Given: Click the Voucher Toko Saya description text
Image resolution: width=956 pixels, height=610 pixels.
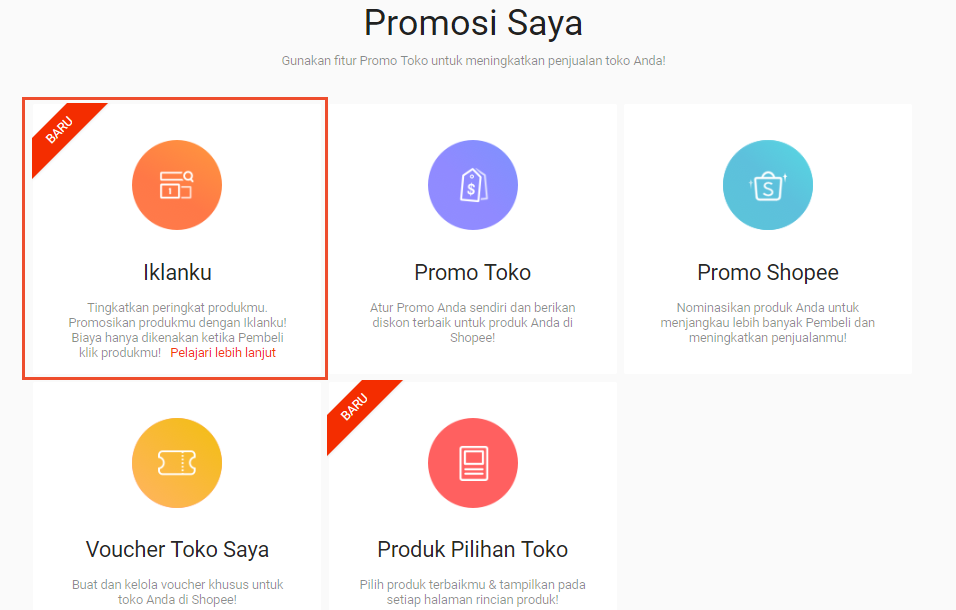Looking at the screenshot, I should [x=177, y=592].
